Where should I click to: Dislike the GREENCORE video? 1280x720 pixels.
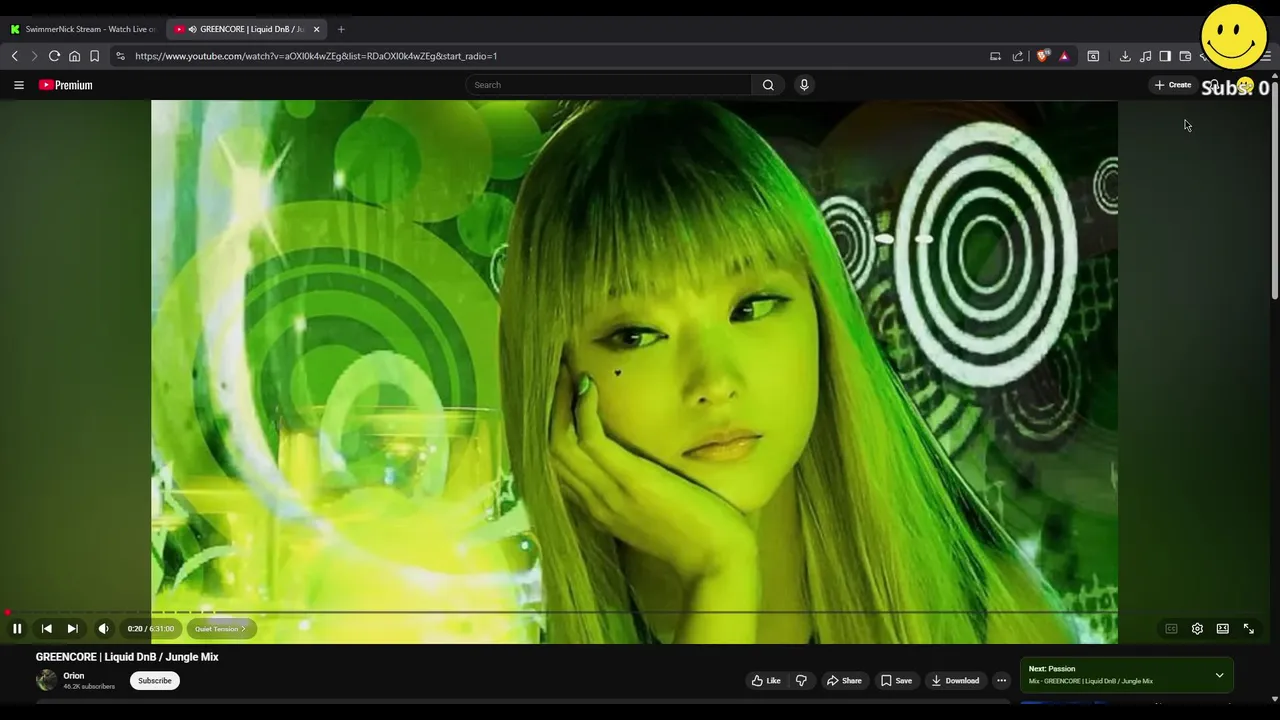pos(801,681)
